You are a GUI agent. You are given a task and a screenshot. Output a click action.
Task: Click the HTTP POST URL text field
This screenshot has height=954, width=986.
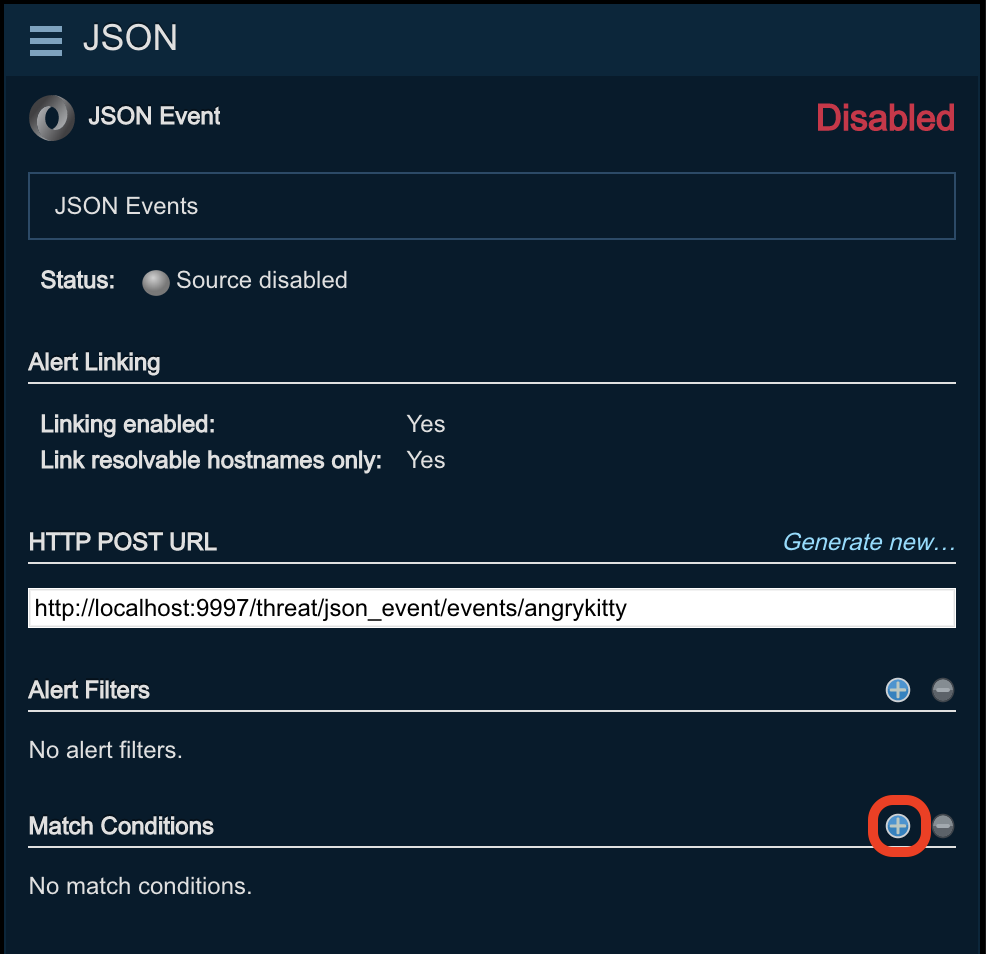pos(491,608)
